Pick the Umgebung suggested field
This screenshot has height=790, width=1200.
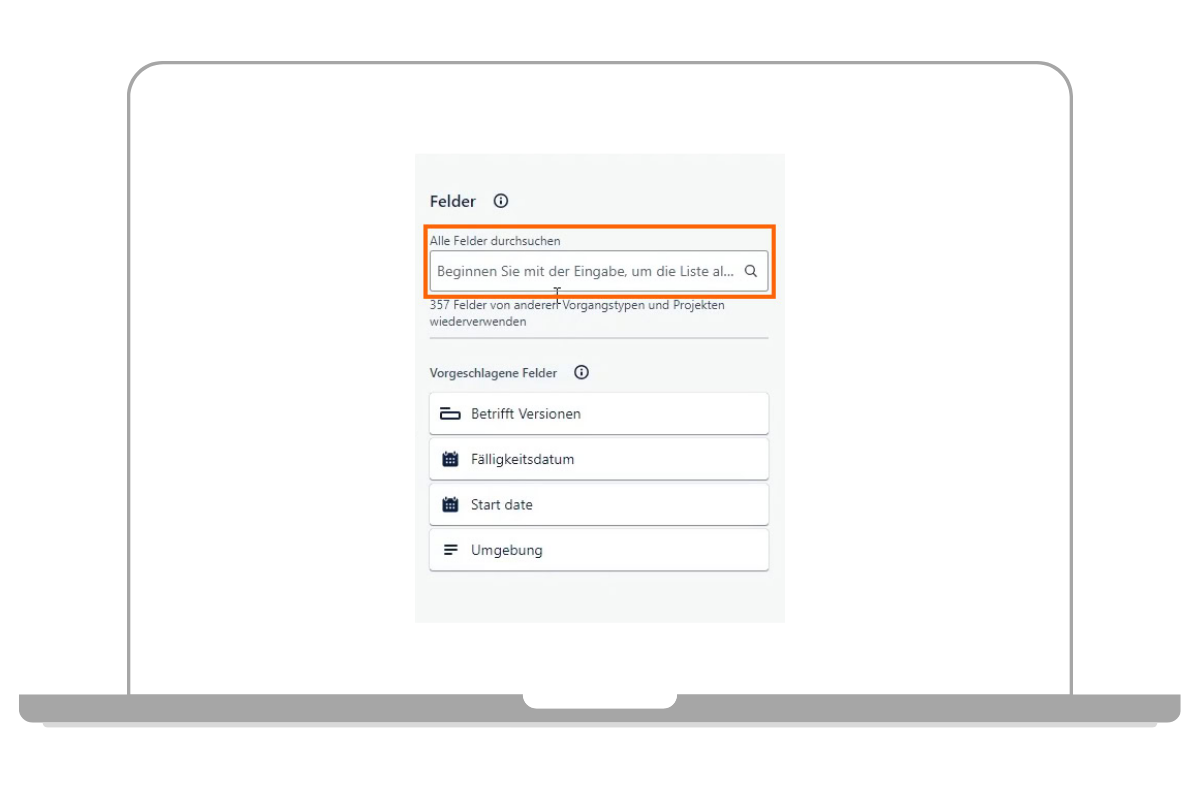click(600, 550)
